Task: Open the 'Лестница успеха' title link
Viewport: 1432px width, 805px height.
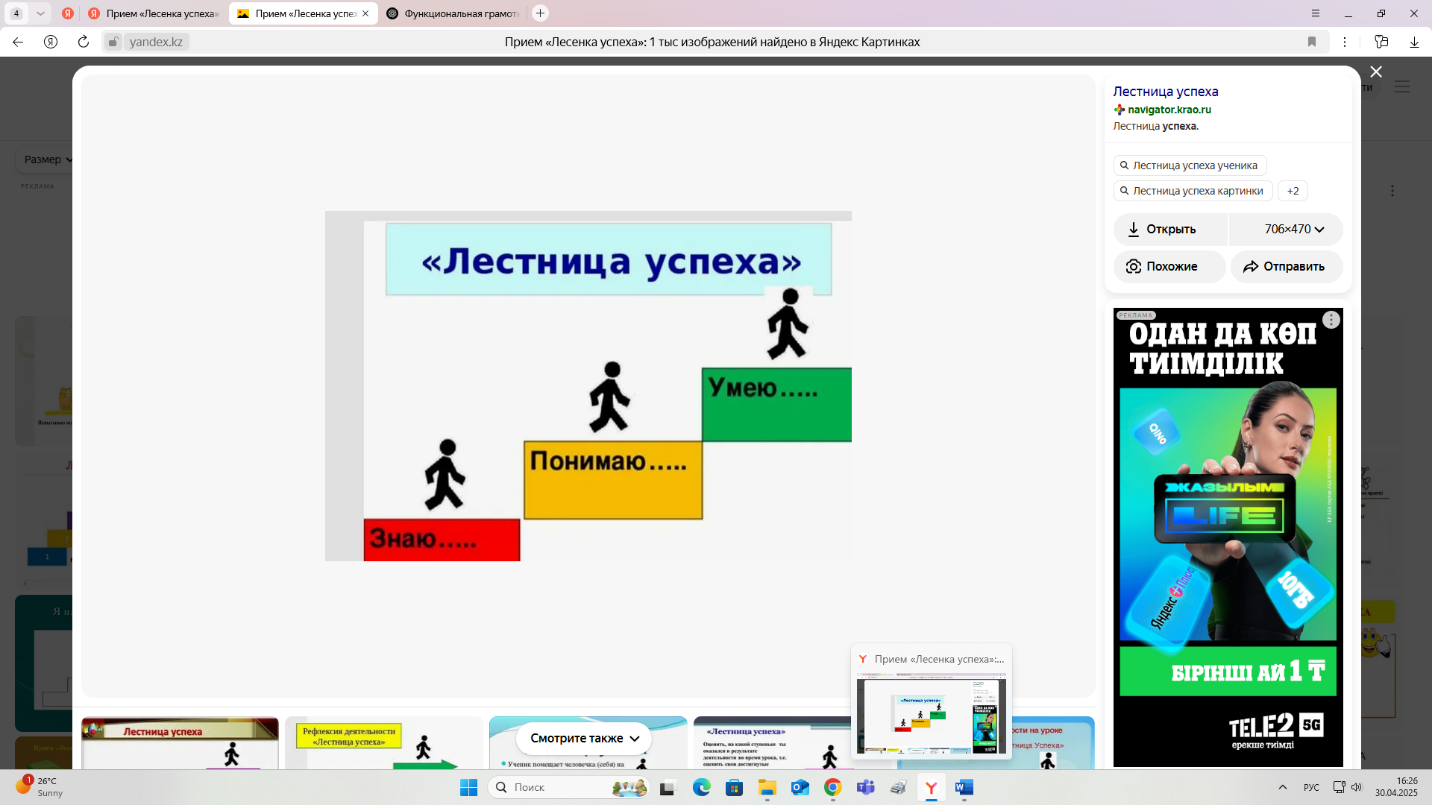Action: point(1165,91)
